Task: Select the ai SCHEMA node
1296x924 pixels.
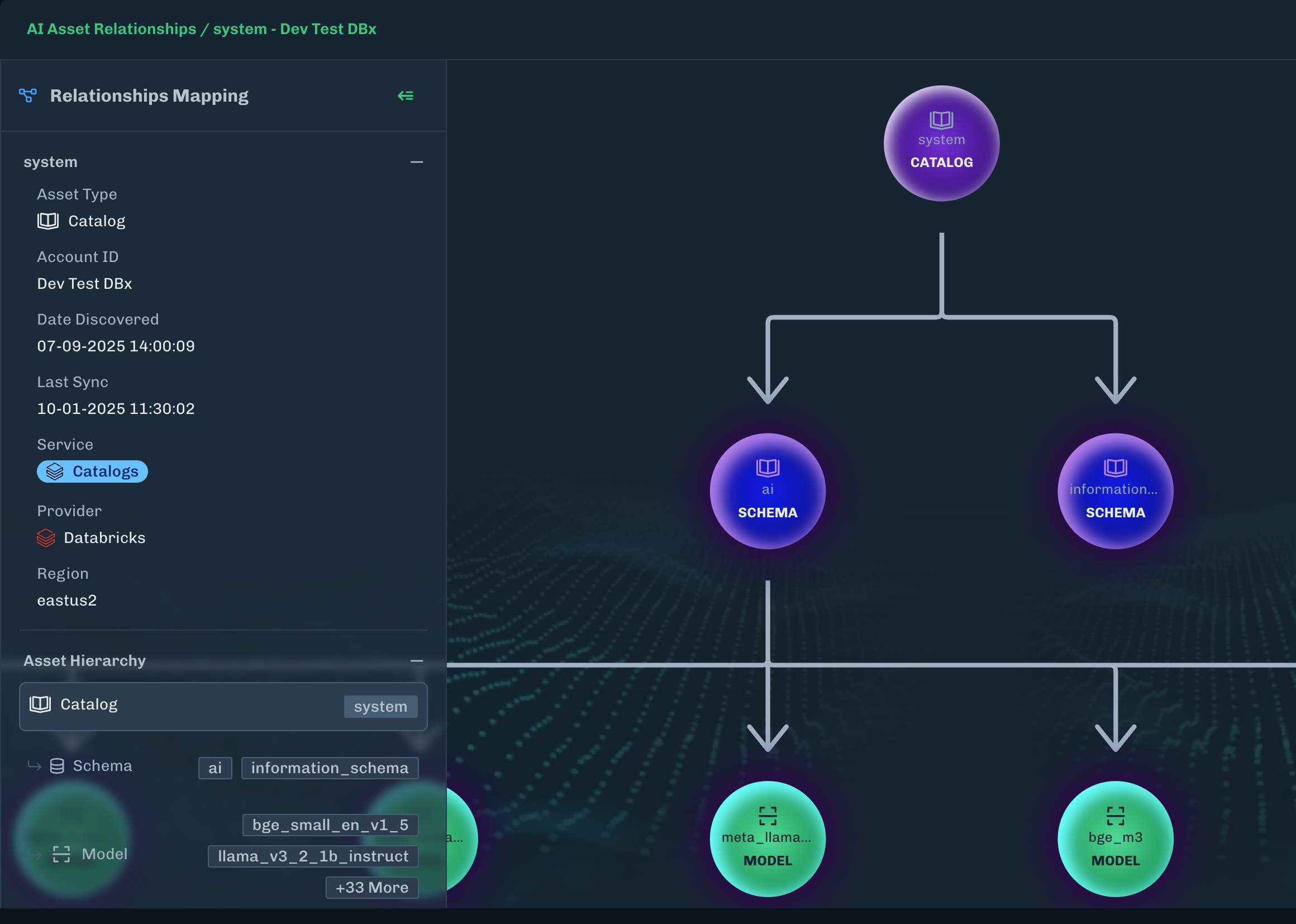Action: point(768,490)
